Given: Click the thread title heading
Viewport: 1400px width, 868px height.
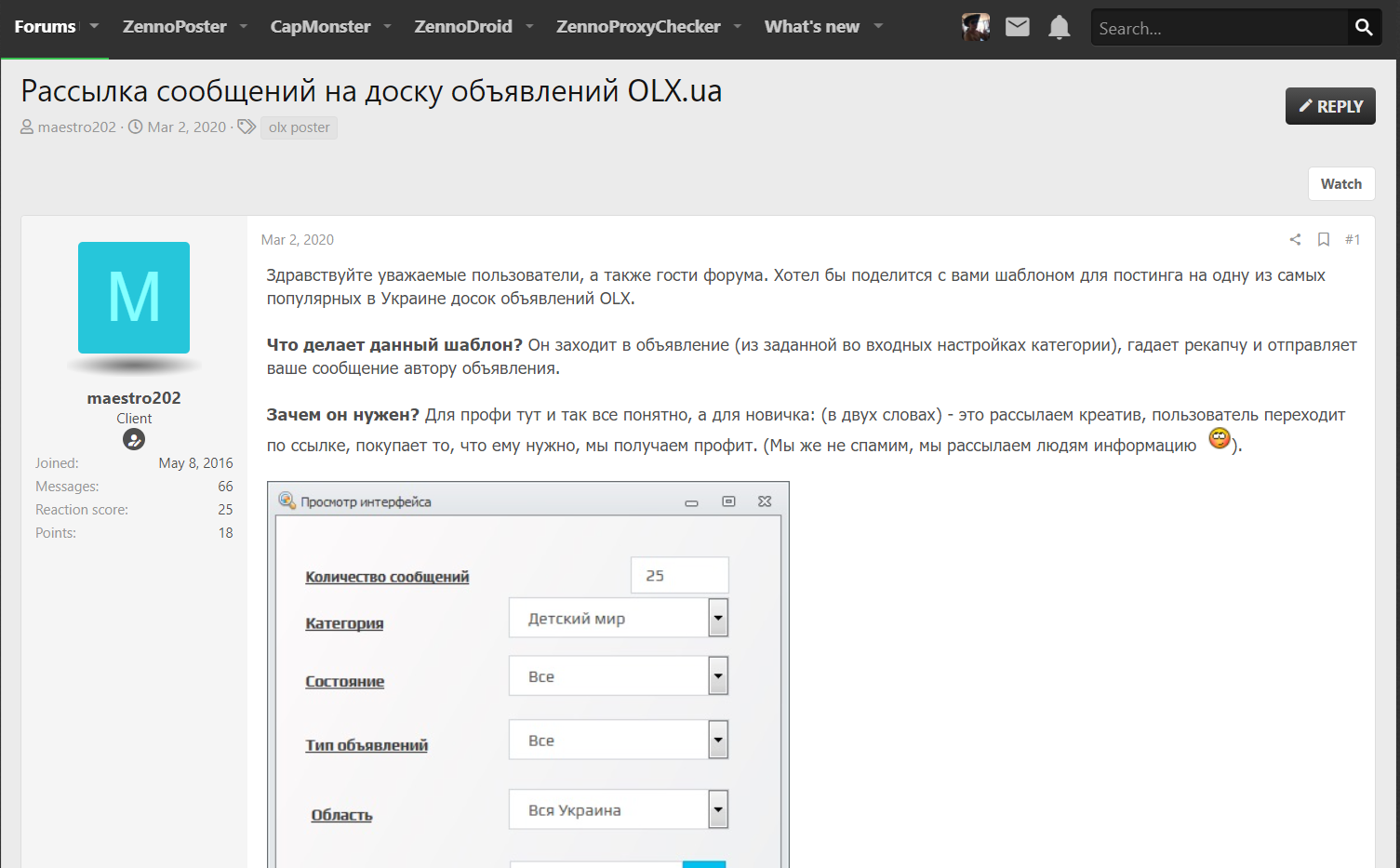Looking at the screenshot, I should point(371,91).
